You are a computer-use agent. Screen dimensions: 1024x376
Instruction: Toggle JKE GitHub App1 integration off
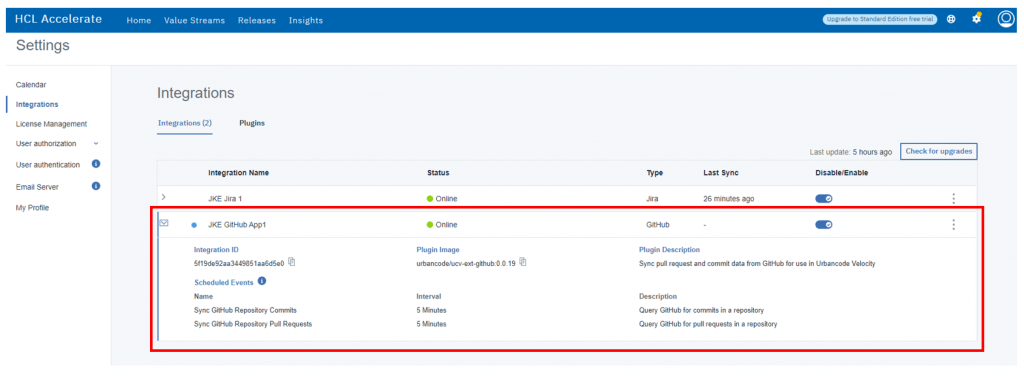click(x=824, y=225)
